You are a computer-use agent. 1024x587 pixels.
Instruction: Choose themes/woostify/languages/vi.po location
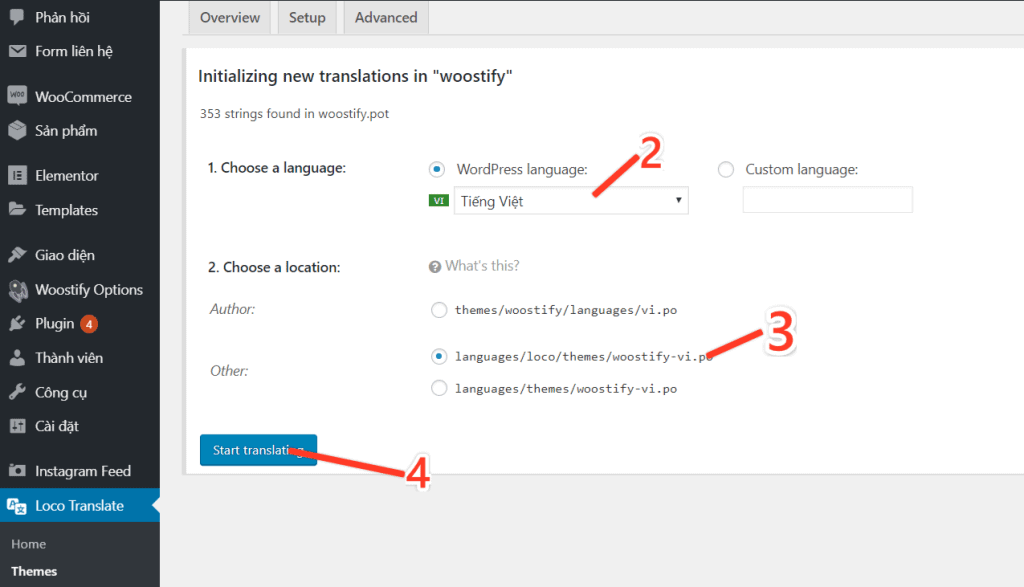[x=439, y=309]
